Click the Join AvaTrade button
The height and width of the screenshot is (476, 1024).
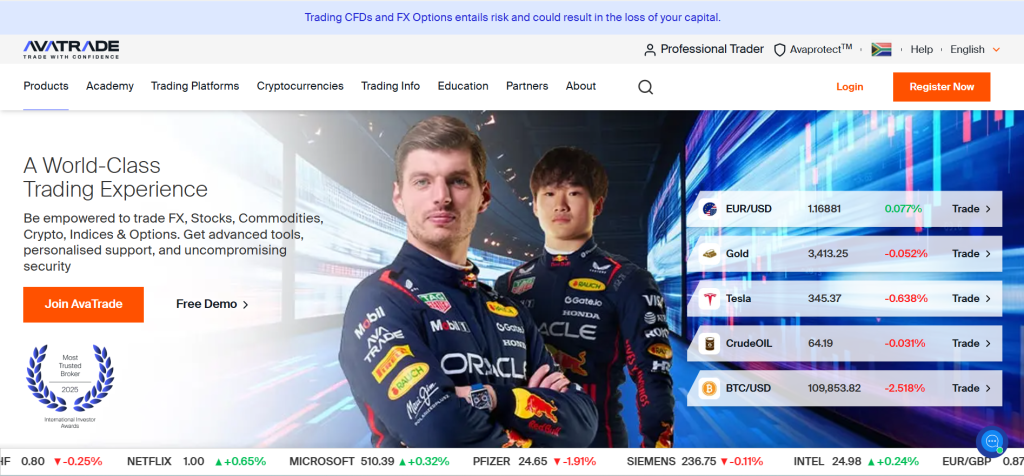pyautogui.click(x=83, y=304)
